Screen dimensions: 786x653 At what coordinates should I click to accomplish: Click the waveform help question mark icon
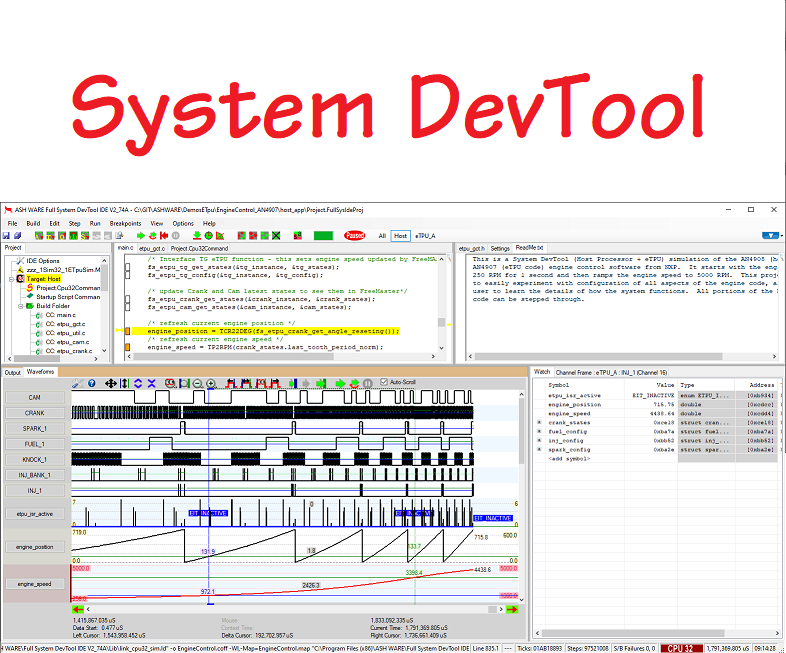92,383
